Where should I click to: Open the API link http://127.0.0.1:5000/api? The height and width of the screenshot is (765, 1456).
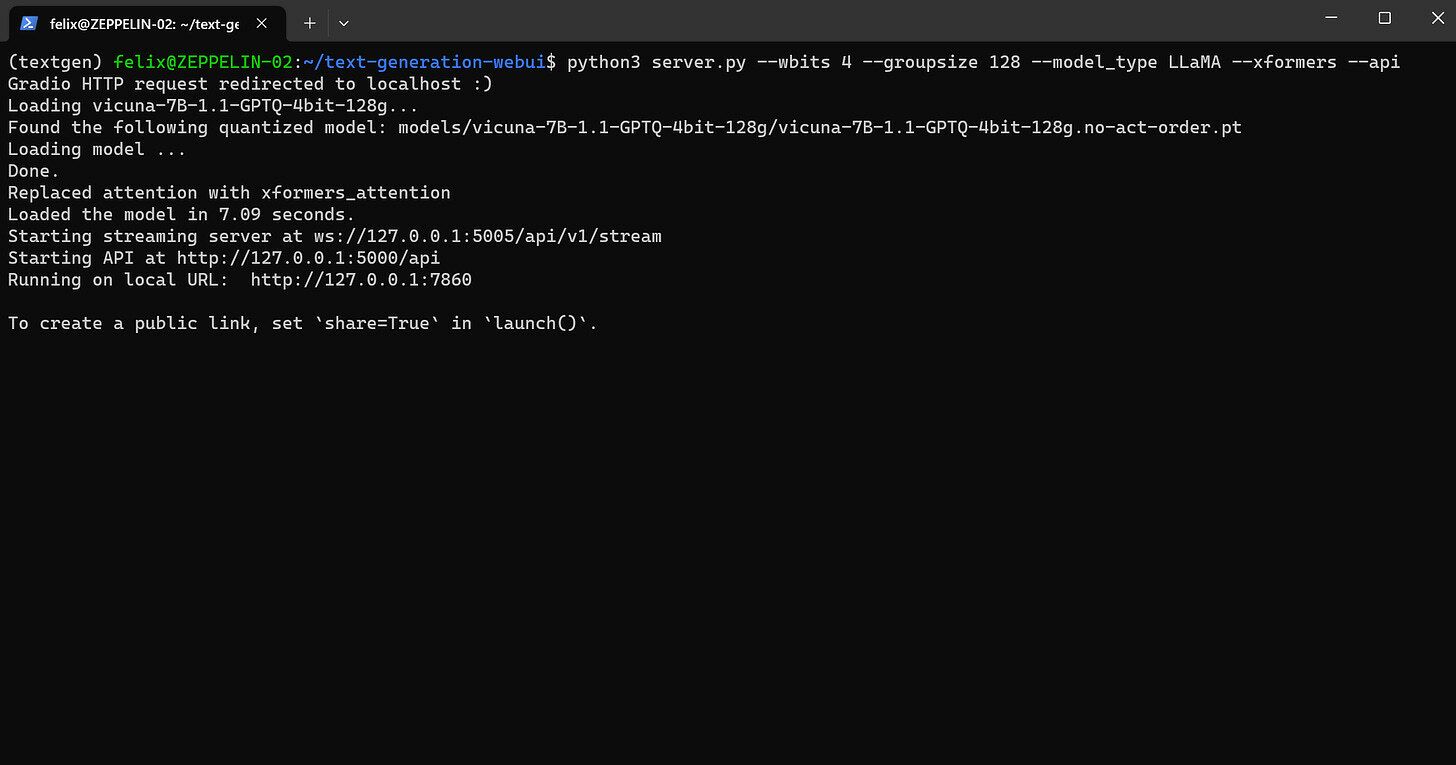(x=308, y=258)
